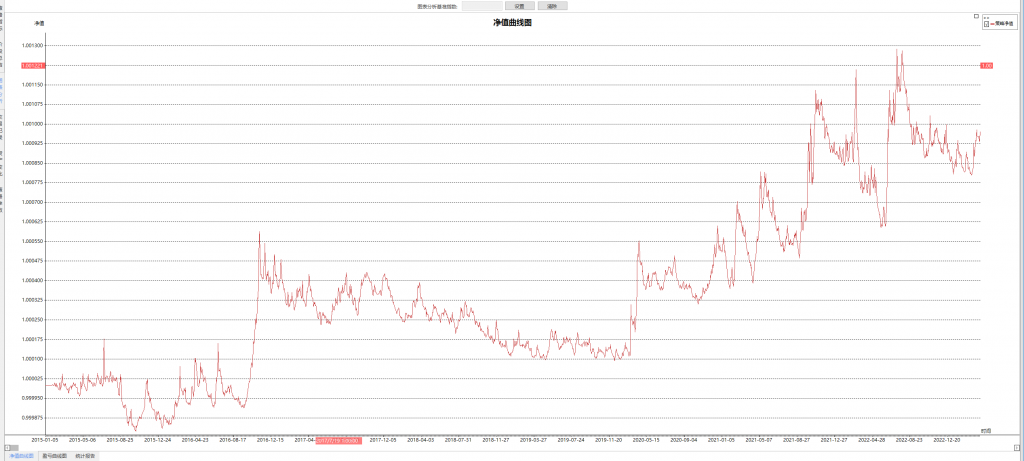Click the small square box left of the legend
The height and width of the screenshot is (461, 1024).
point(976,16)
